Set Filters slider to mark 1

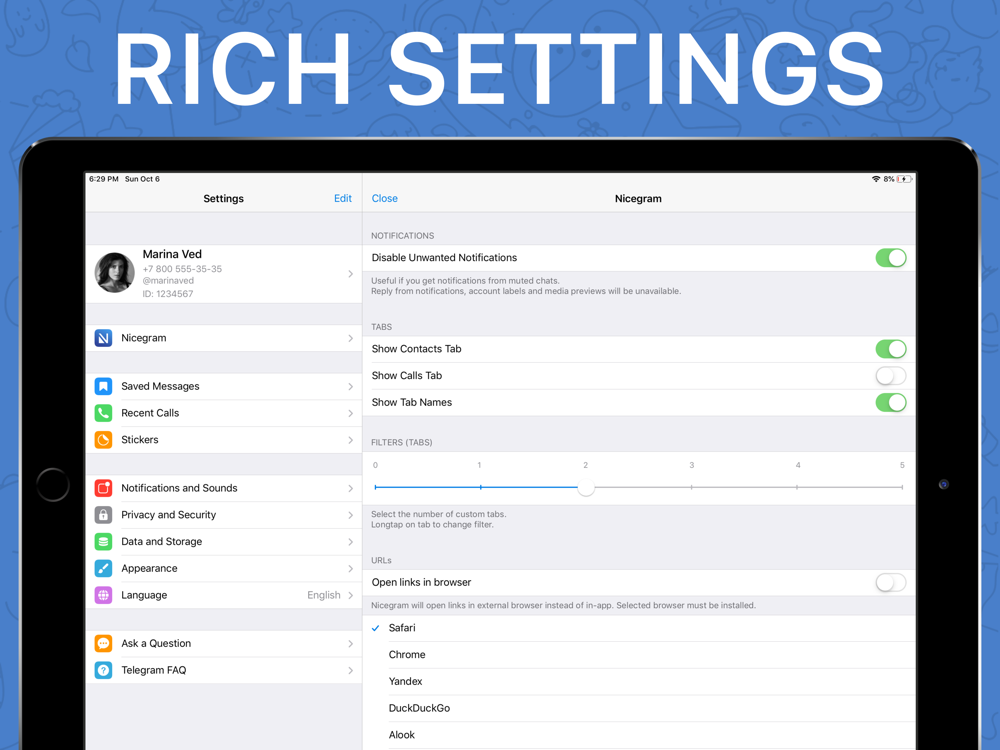[480, 488]
